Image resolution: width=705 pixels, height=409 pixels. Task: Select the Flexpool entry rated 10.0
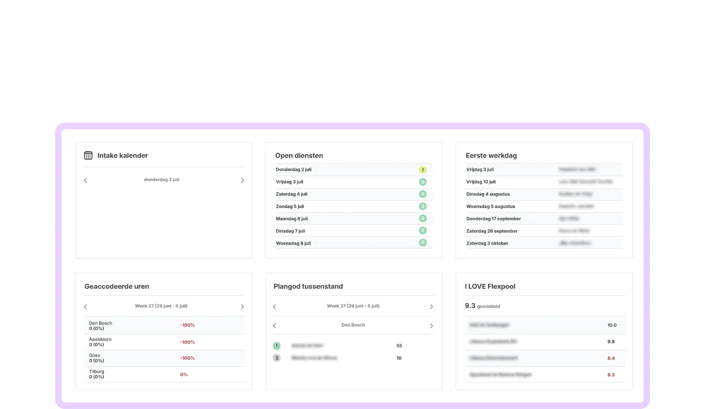(544, 325)
